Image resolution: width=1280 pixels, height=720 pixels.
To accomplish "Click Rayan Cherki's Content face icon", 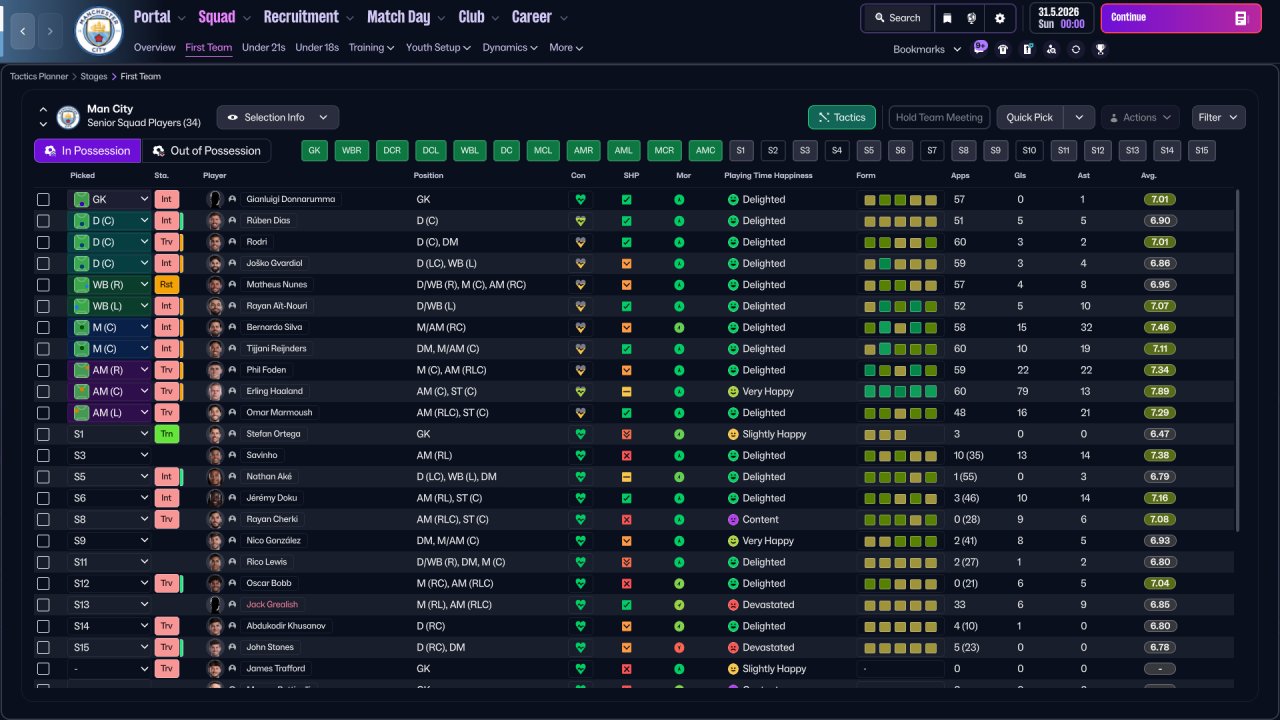I will pos(733,519).
